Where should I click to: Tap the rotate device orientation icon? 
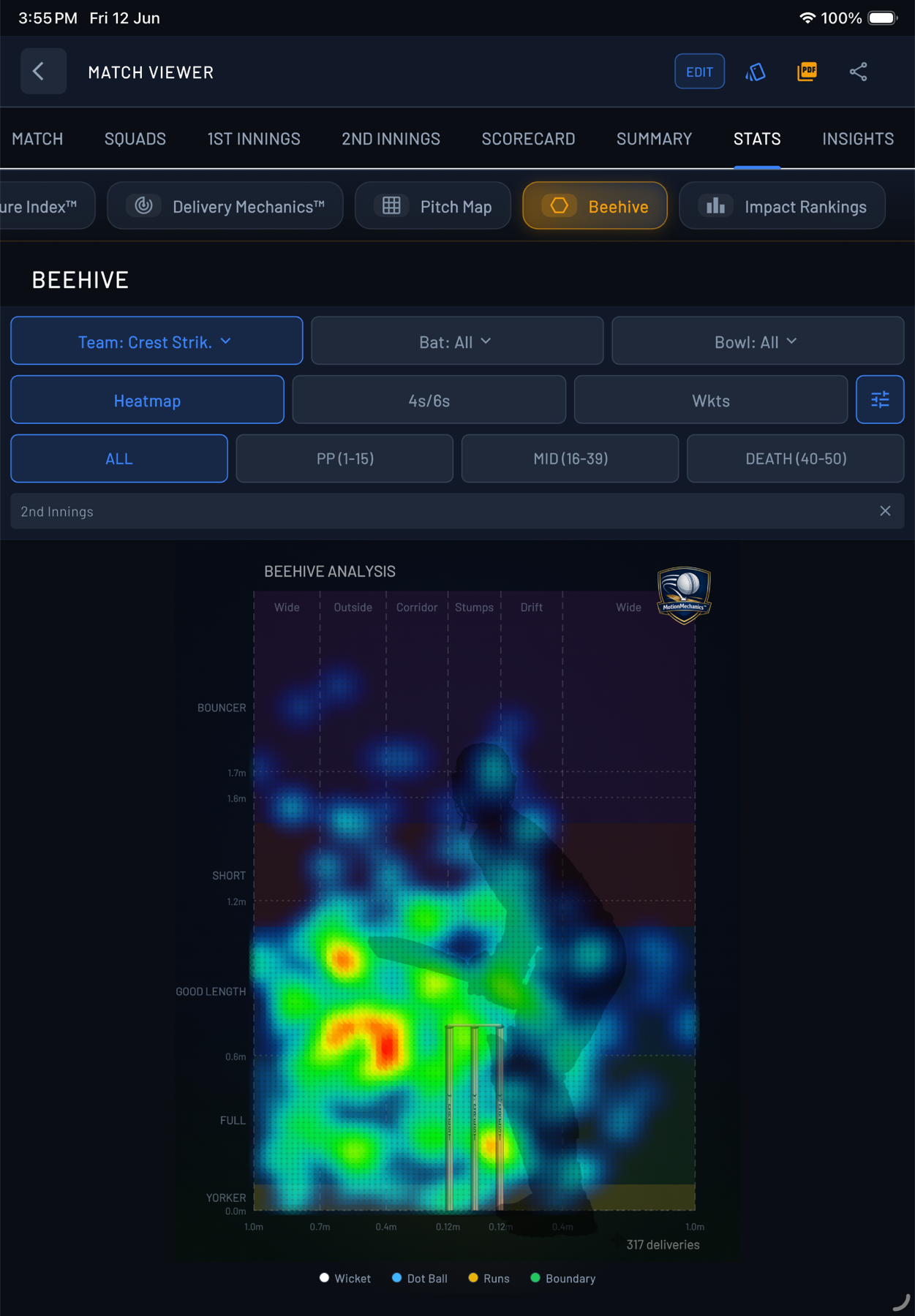pos(756,72)
